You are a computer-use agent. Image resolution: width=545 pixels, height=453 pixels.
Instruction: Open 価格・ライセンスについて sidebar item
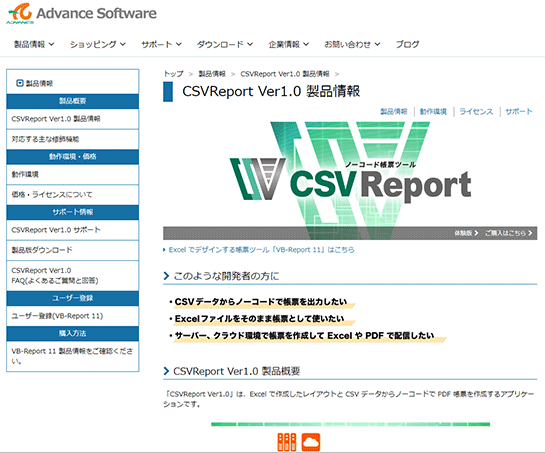pyautogui.click(x=73, y=194)
